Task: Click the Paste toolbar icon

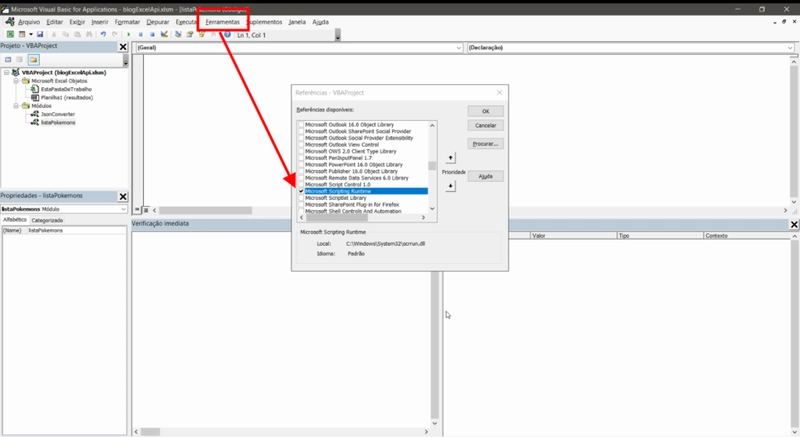Action: pos(77,34)
